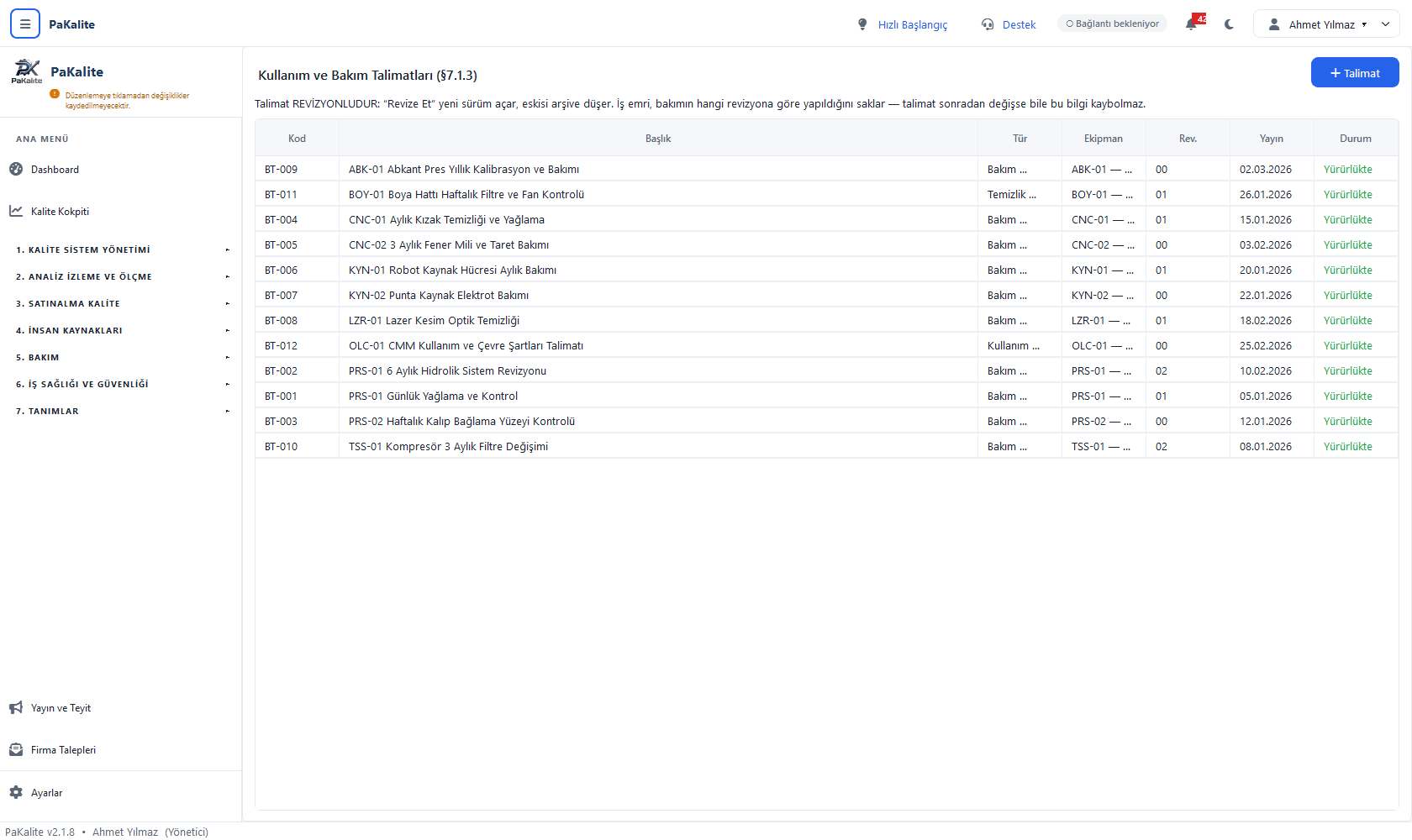
Task: Open the notifications bell icon
Action: pyautogui.click(x=1192, y=24)
